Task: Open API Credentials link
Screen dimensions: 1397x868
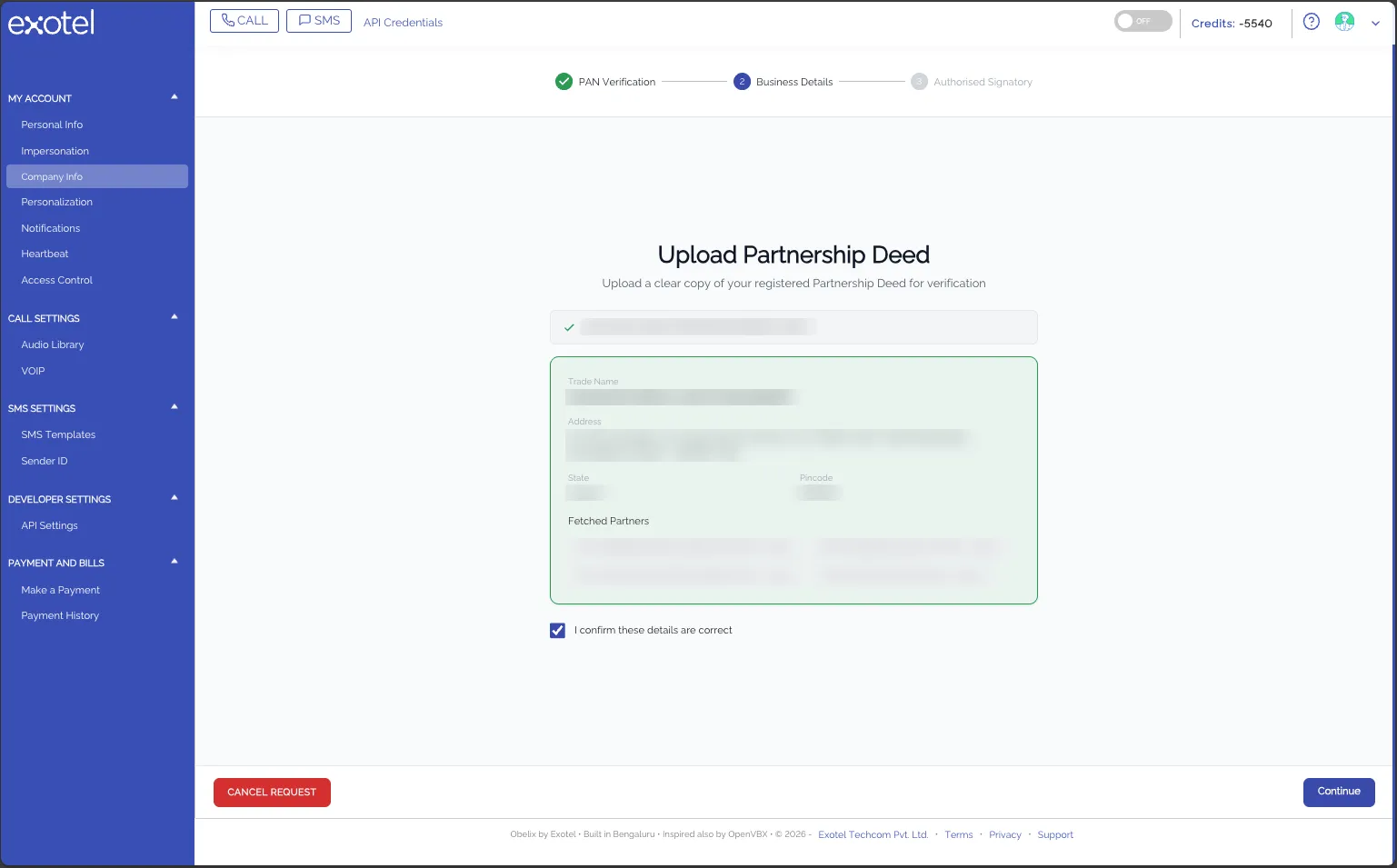Action: (403, 23)
